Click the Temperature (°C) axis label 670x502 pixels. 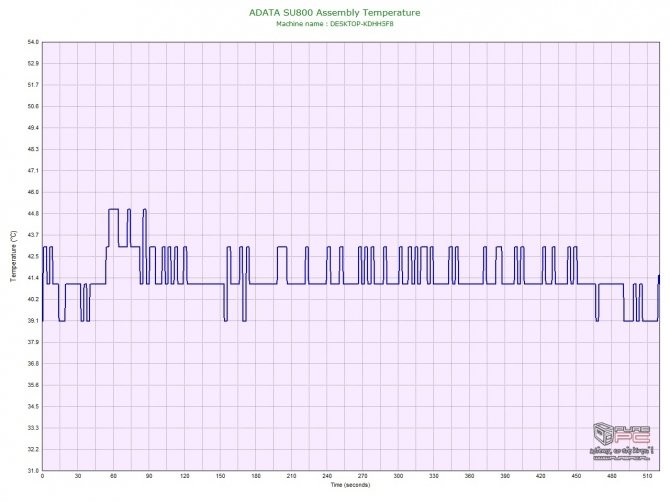[14, 256]
